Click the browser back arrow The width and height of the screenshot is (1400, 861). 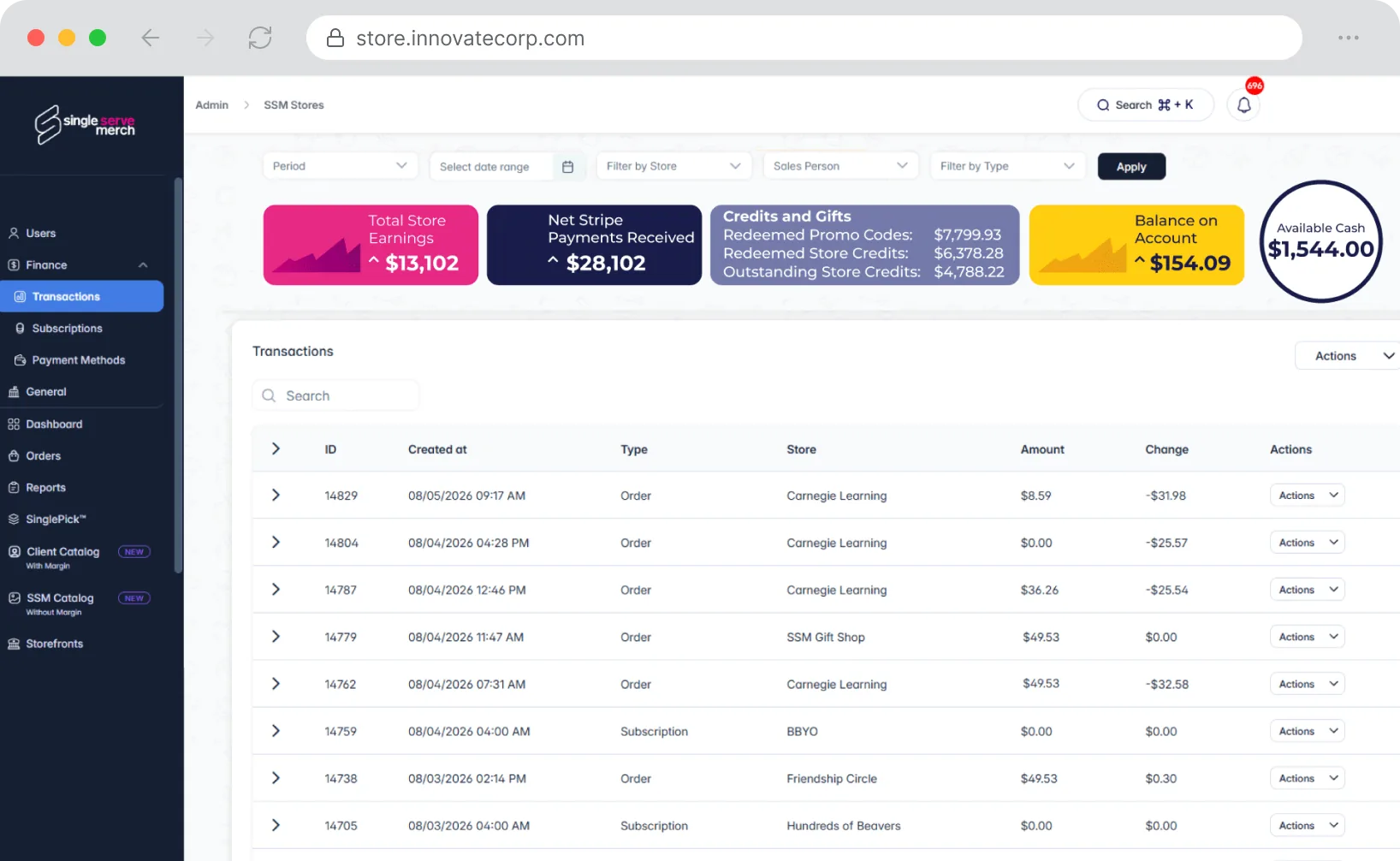(151, 38)
